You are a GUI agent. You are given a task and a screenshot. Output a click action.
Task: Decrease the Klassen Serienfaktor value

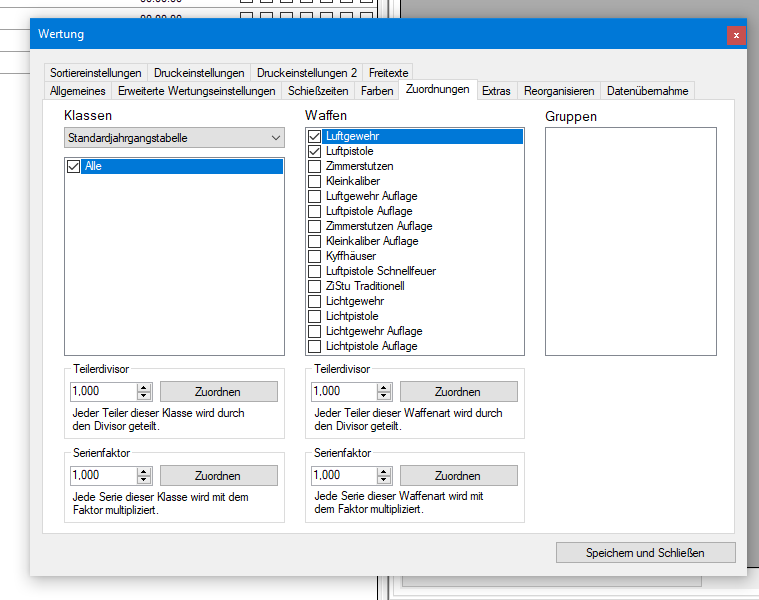click(144, 480)
